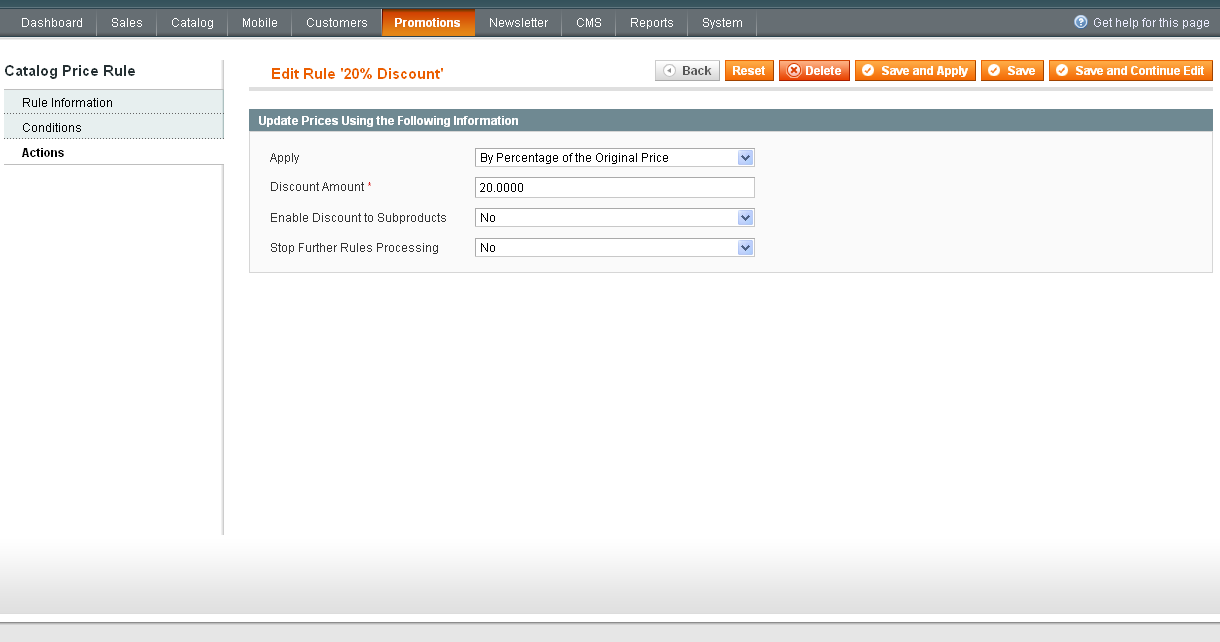Viewport: 1220px width, 642px height.
Task: Delete the 20% Discount rule
Action: coord(814,71)
